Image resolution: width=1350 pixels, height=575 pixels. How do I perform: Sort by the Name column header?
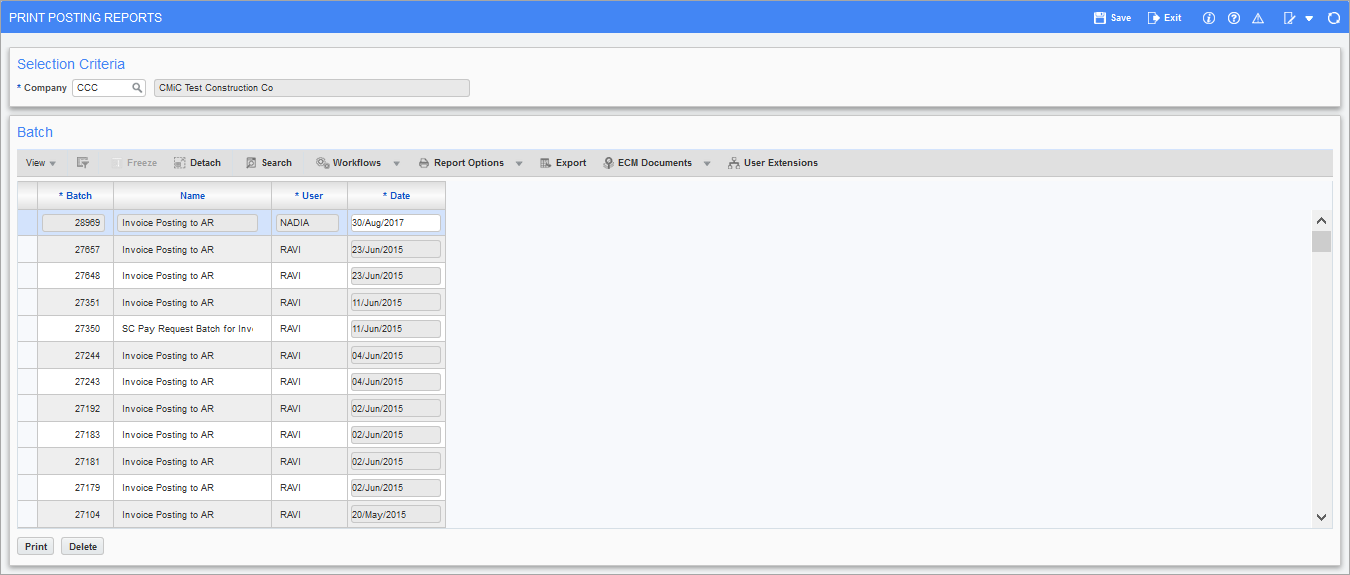(x=192, y=196)
